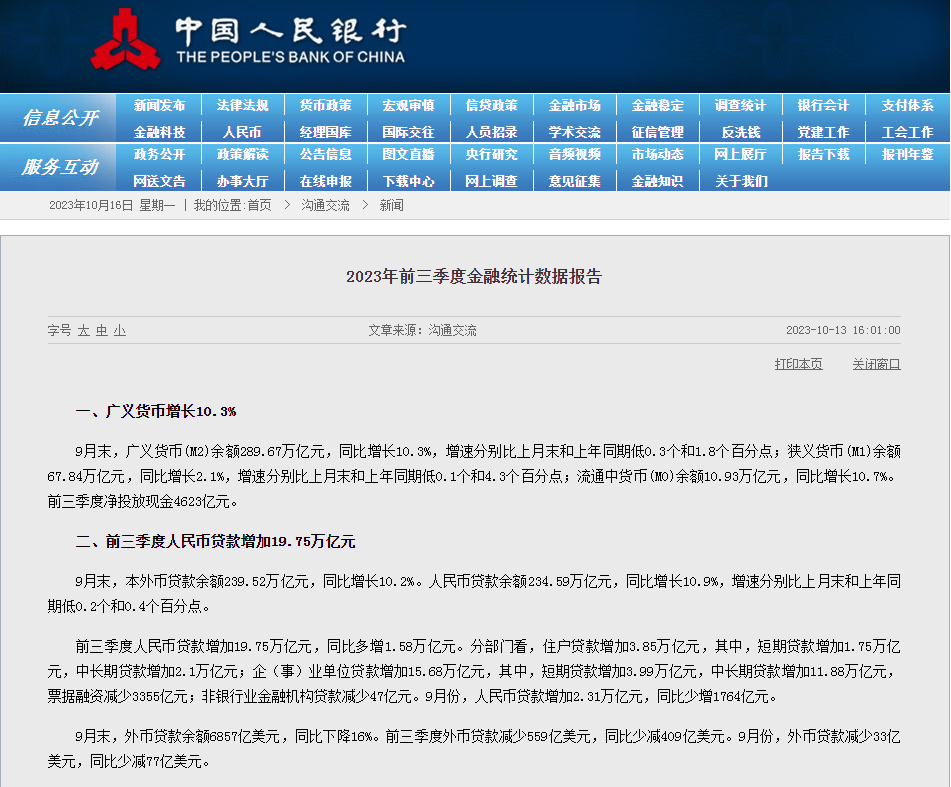
Task: Go to 政策解读 under 服务互动
Action: point(242,154)
